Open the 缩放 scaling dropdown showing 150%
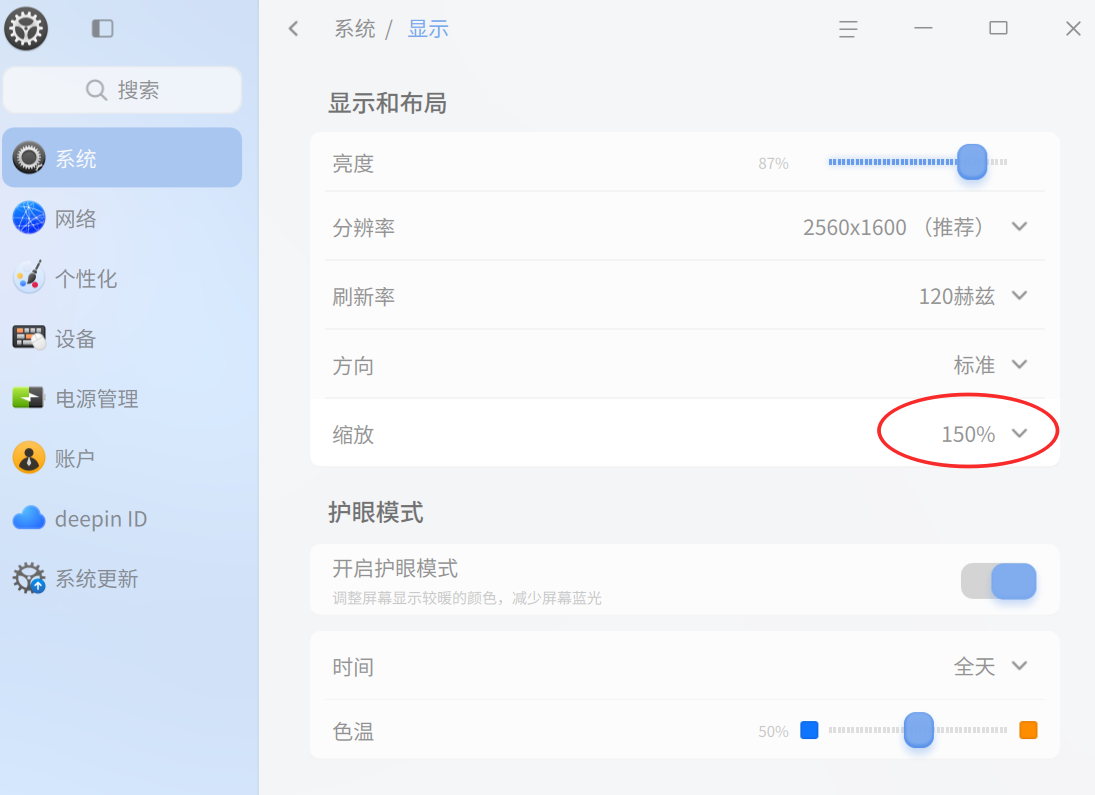Viewport: 1095px width, 795px height. point(1019,431)
